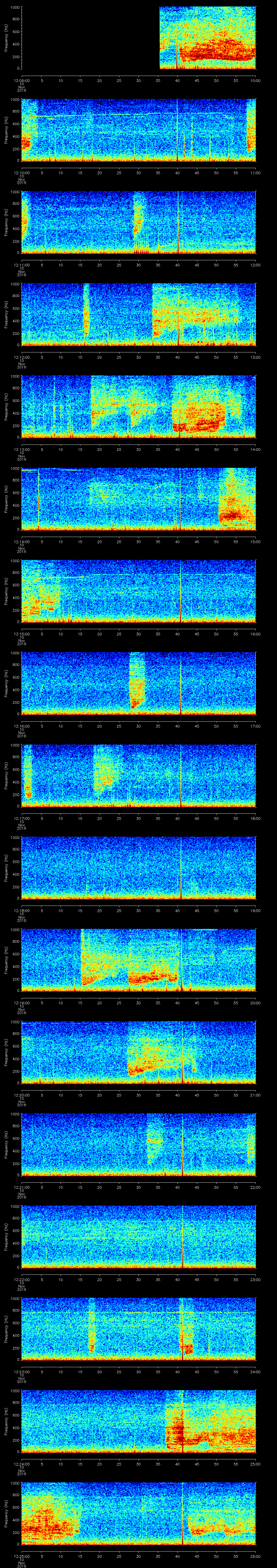Open the spectrogram panel starting at 12:19:00
Screen dimensions: 277x1568
(138, 960)
